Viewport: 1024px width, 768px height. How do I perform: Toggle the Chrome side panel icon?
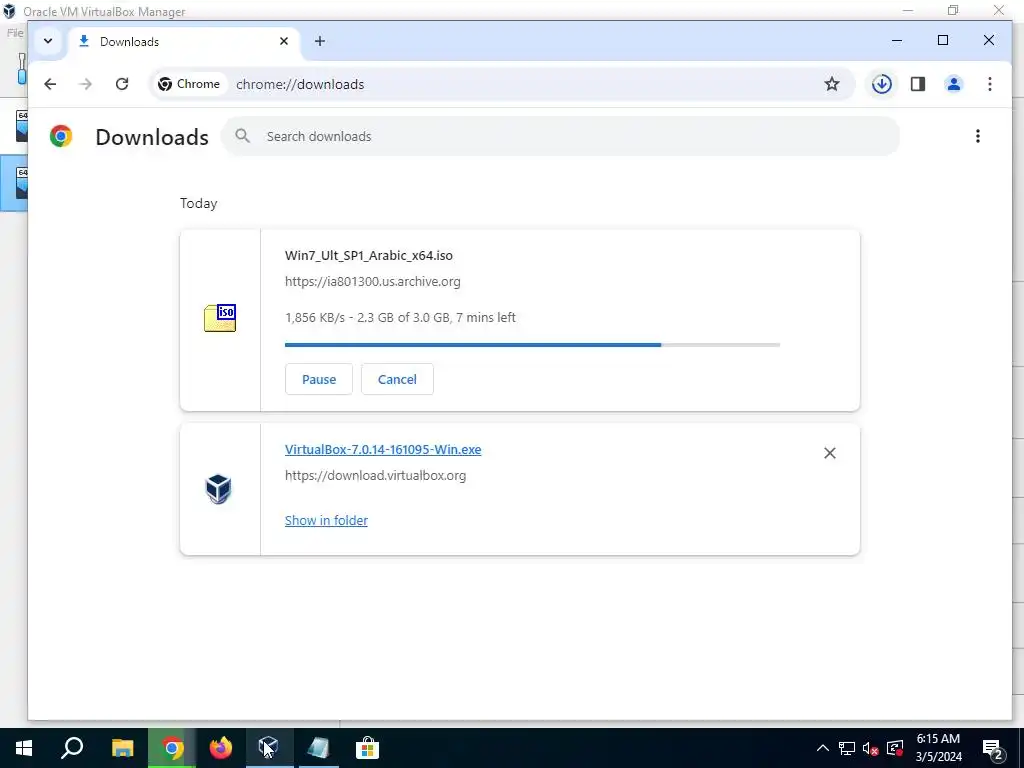click(x=918, y=84)
